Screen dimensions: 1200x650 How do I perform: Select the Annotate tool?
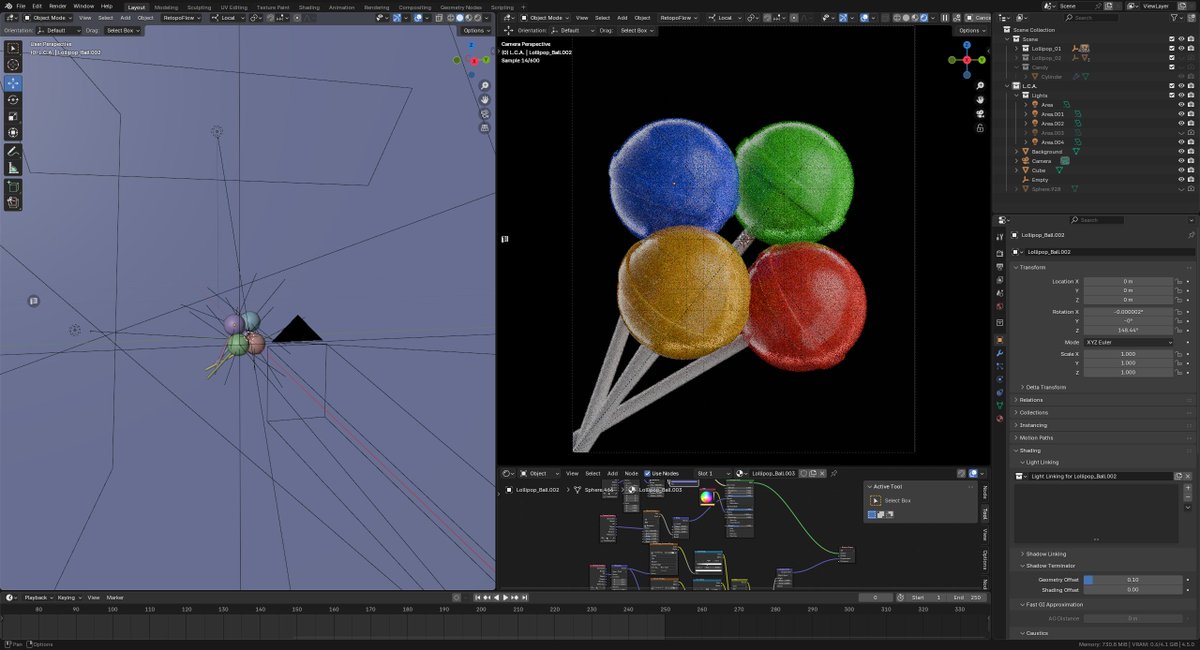(13, 151)
